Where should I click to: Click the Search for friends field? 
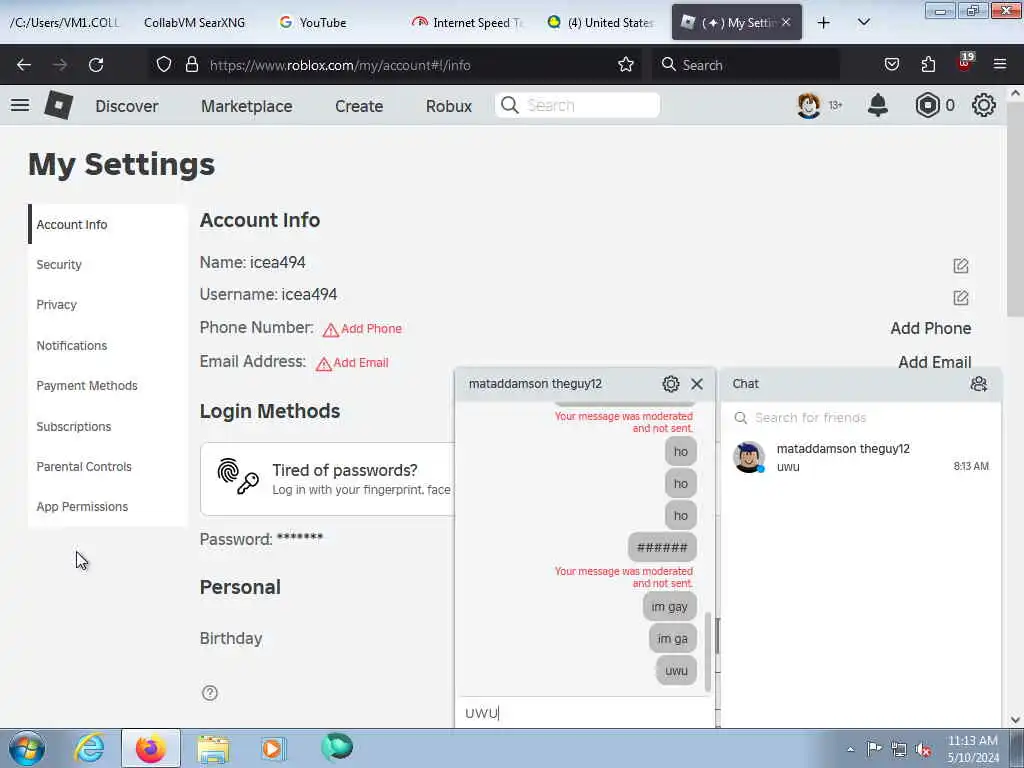pyautogui.click(x=861, y=418)
